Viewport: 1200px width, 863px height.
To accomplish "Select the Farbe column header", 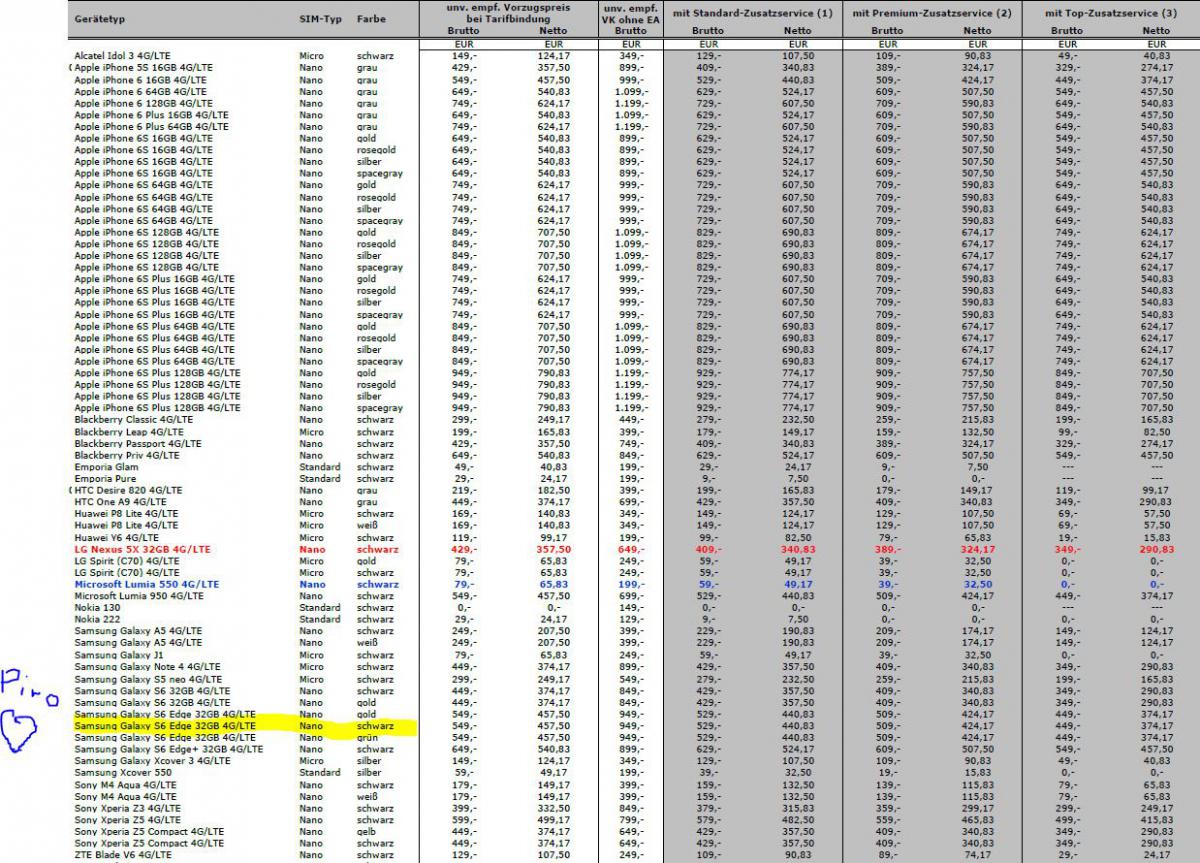I will [371, 19].
